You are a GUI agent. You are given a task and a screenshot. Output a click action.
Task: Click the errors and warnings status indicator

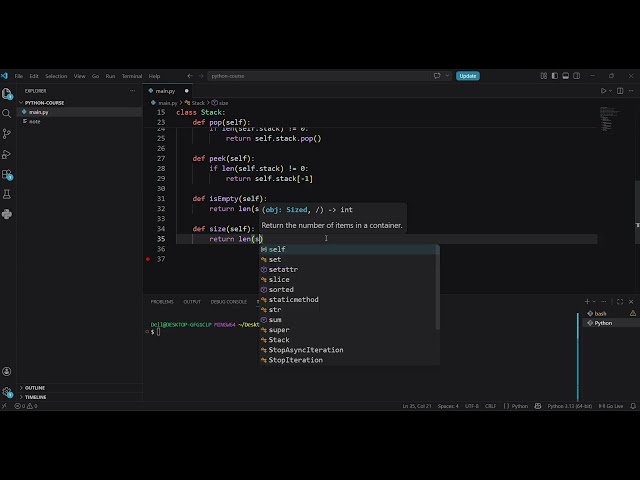pyautogui.click(x=26, y=406)
